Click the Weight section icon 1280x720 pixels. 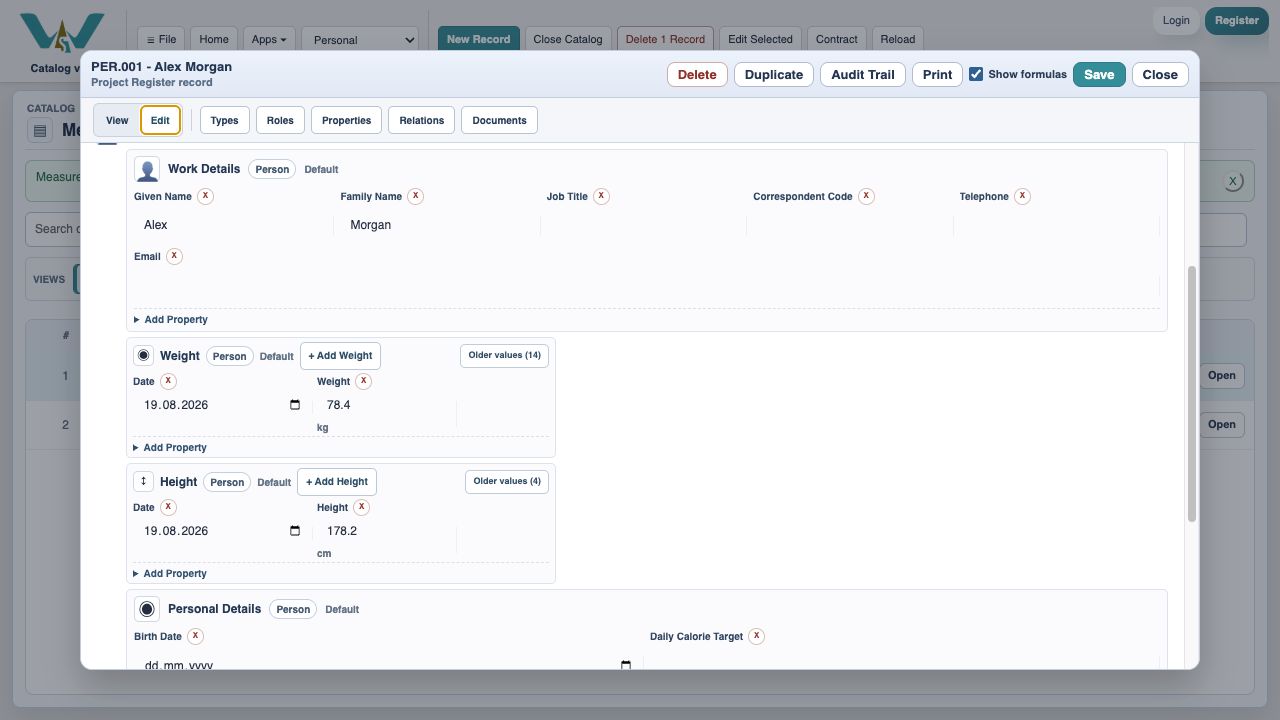point(143,355)
